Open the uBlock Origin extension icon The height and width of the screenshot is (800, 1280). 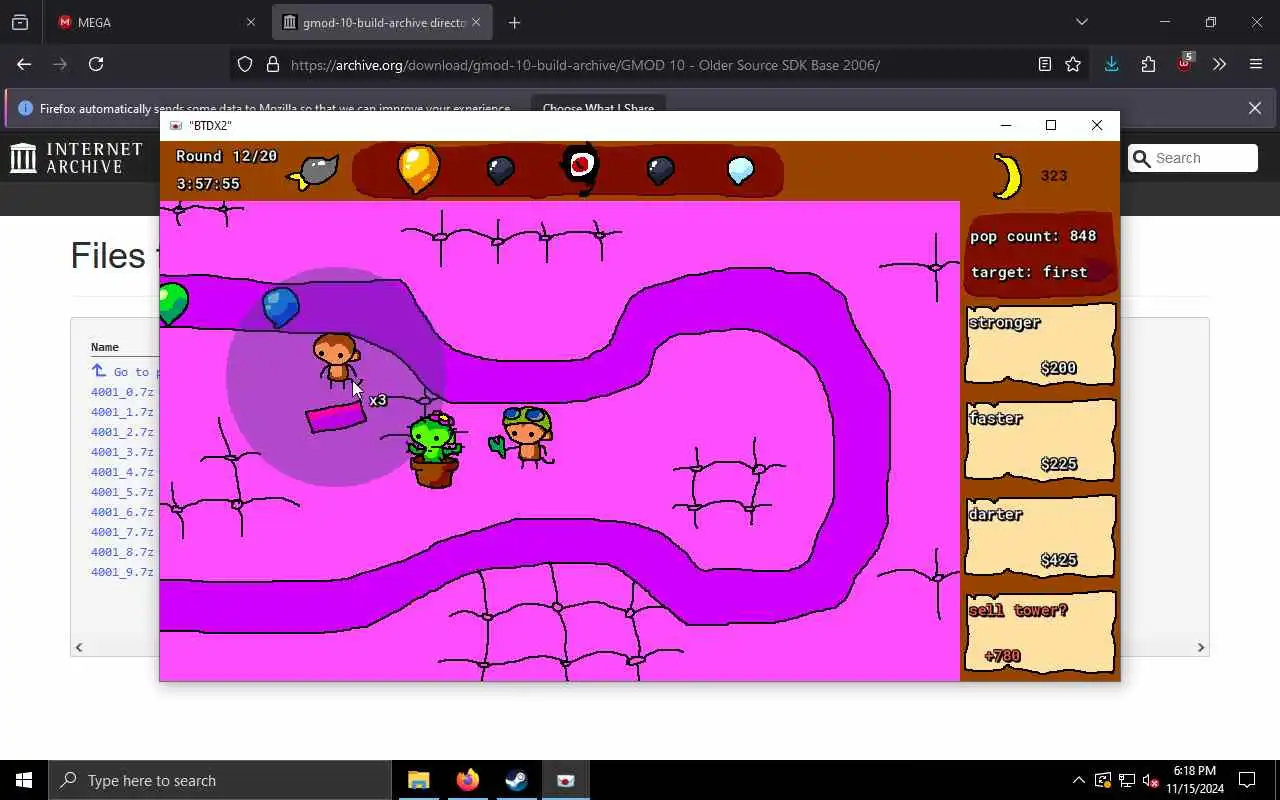(x=1185, y=63)
